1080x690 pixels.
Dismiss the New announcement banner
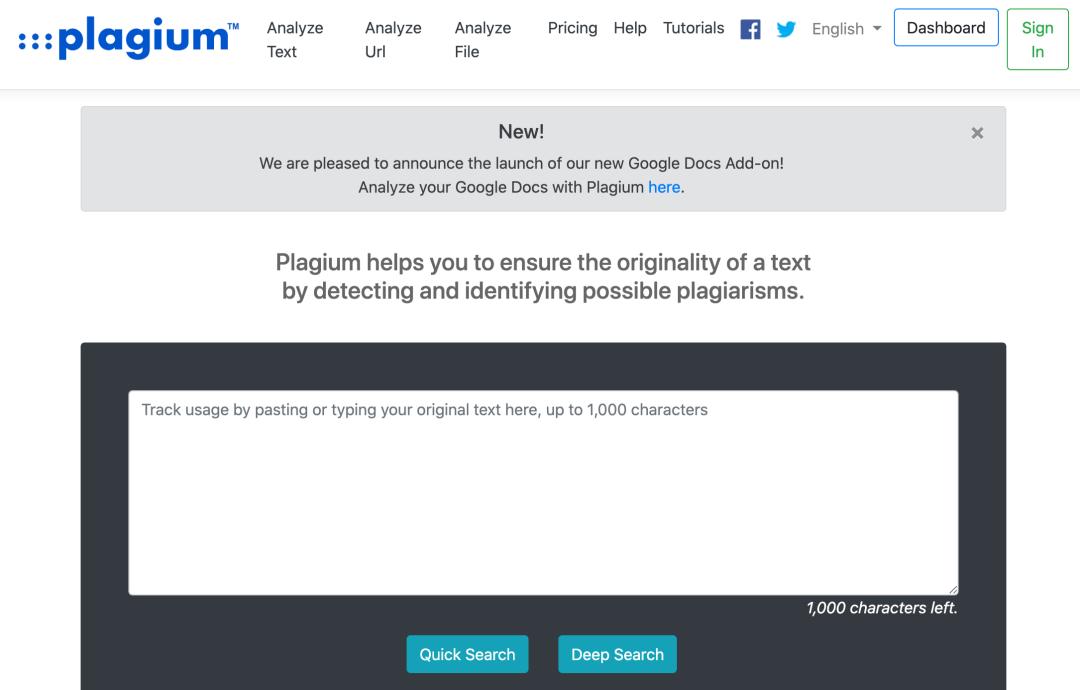pos(977,133)
